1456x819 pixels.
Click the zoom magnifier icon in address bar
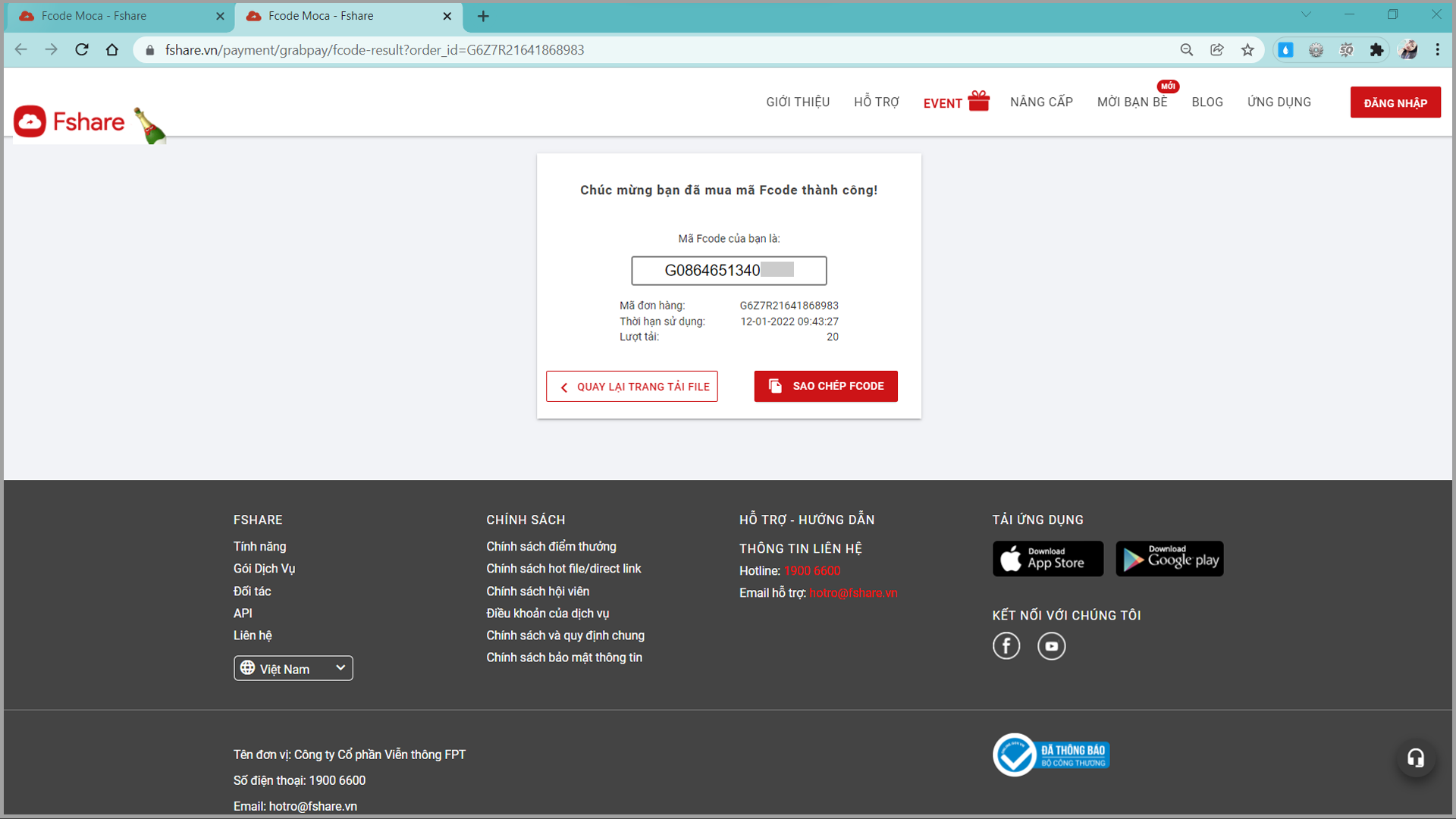pyautogui.click(x=1187, y=50)
